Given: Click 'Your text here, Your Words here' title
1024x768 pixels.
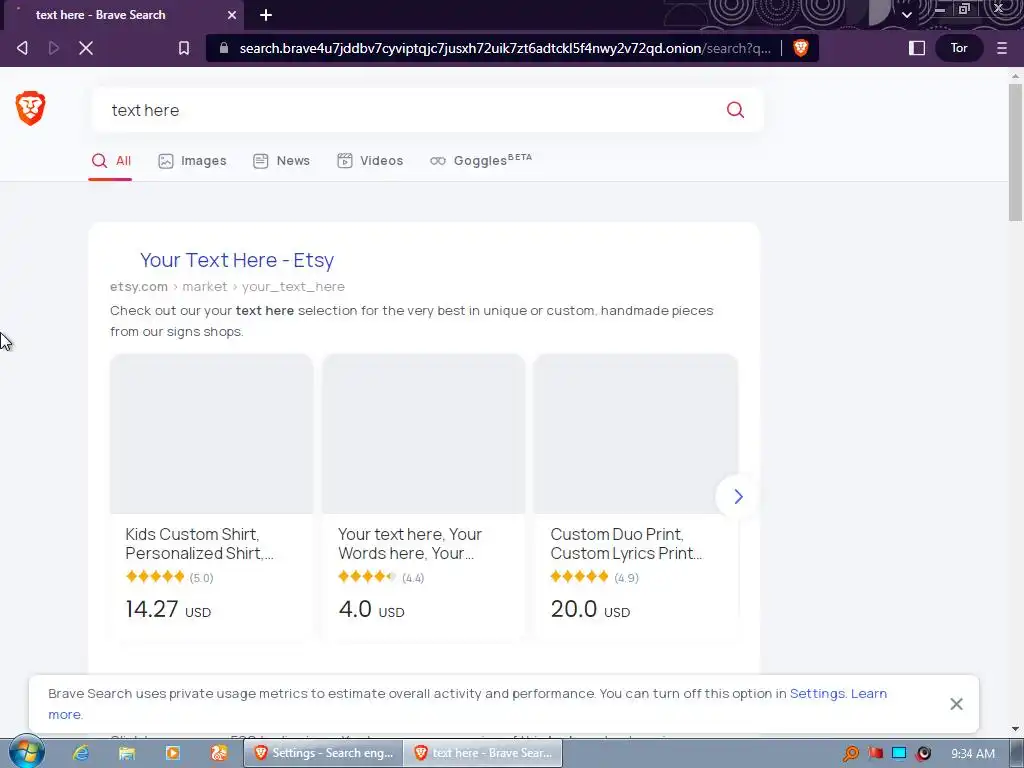Looking at the screenshot, I should [x=409, y=543].
